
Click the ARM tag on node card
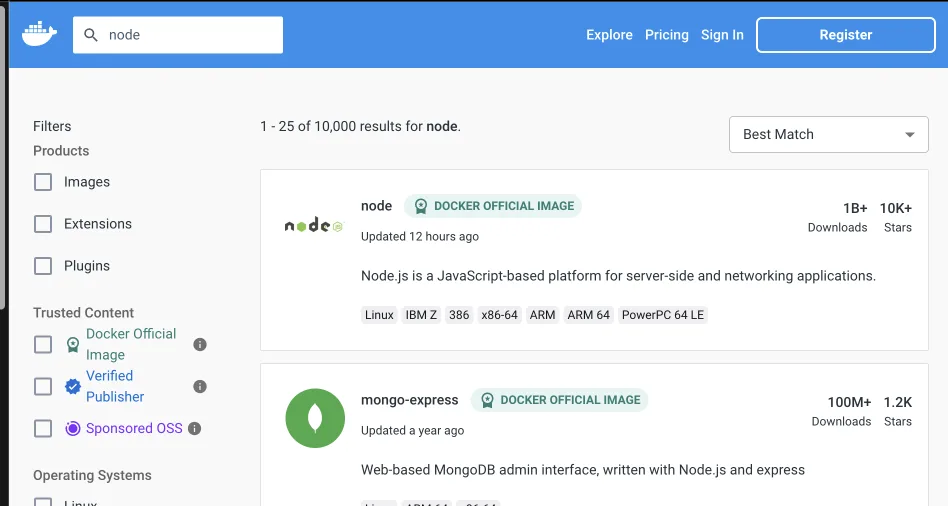tap(542, 315)
